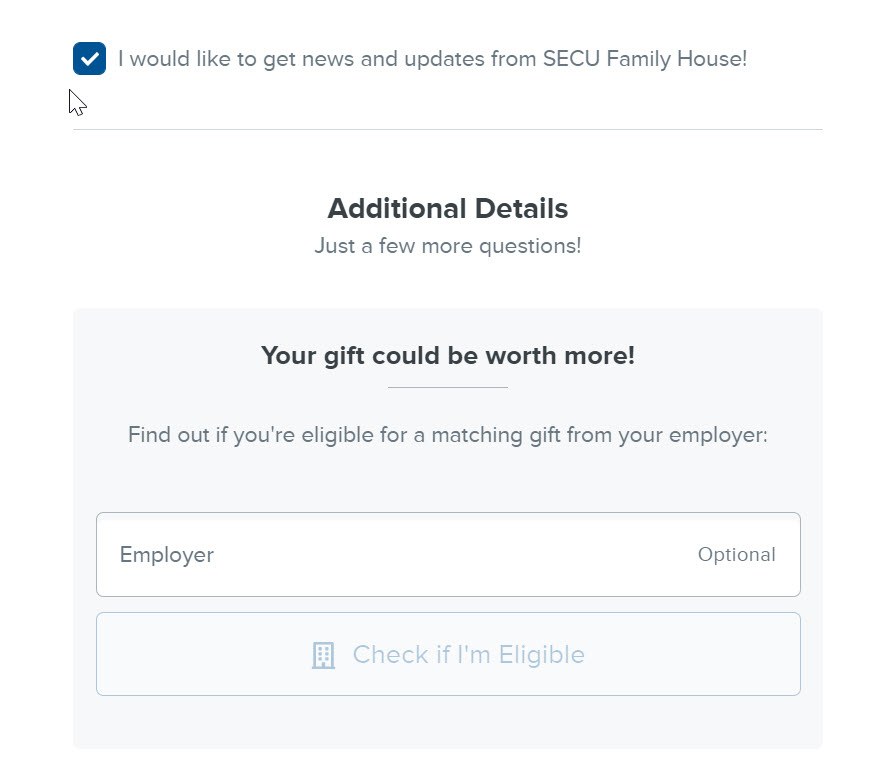Uncheck the news and updates checkbox
Screen dimensions: 894x776
(90, 59)
